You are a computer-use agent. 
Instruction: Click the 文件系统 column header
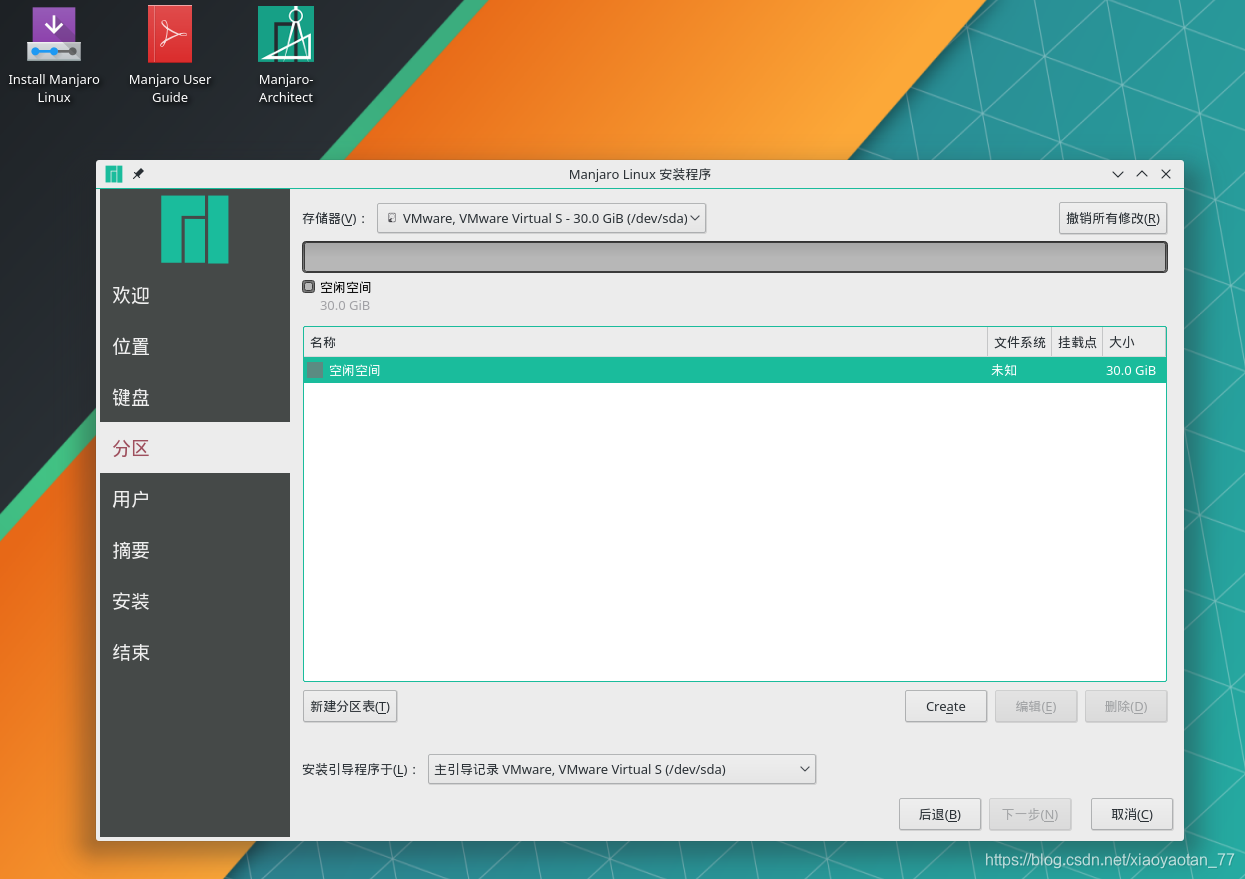pos(1020,342)
